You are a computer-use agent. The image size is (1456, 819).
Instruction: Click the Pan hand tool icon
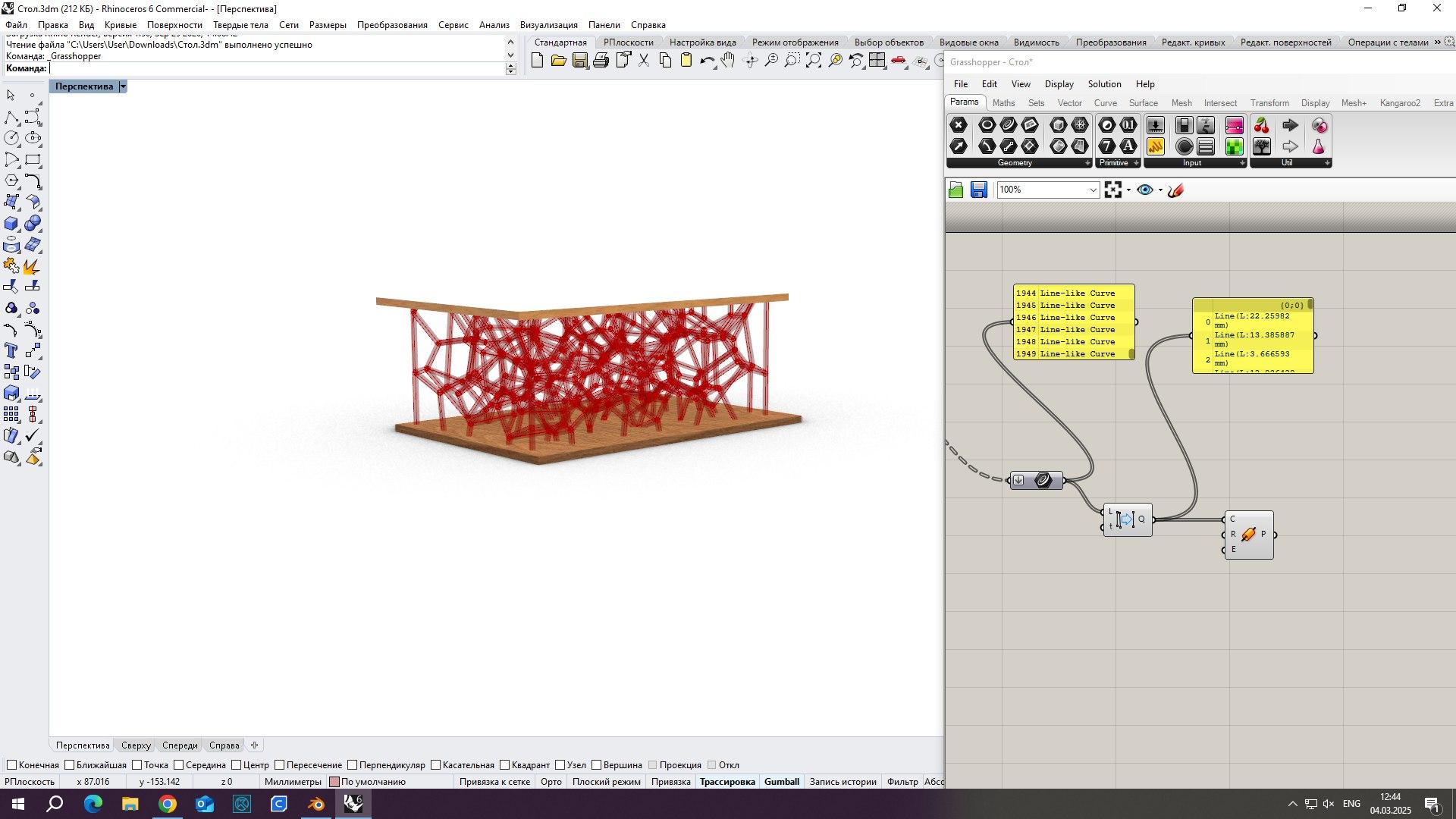[728, 61]
